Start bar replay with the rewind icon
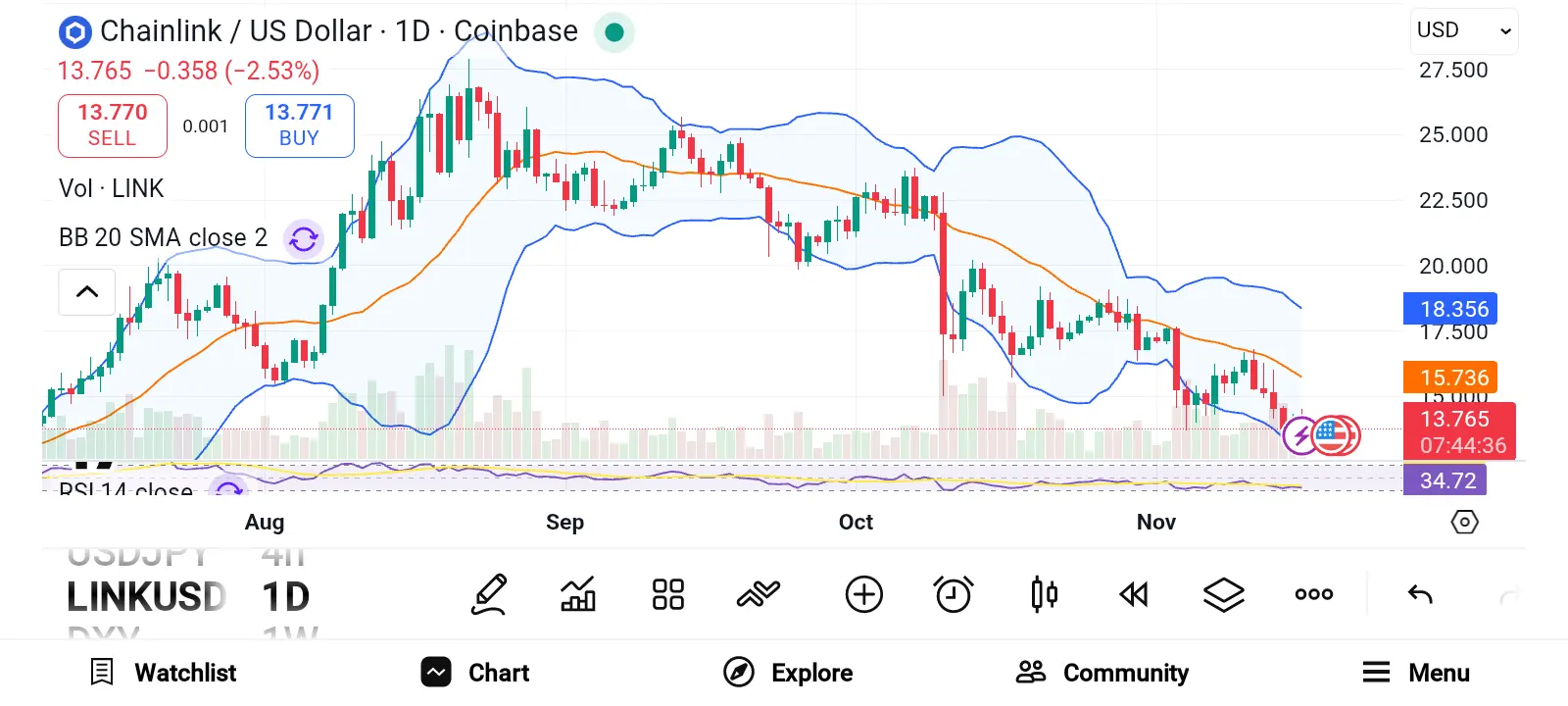The height and width of the screenshot is (706, 1568). click(1133, 593)
